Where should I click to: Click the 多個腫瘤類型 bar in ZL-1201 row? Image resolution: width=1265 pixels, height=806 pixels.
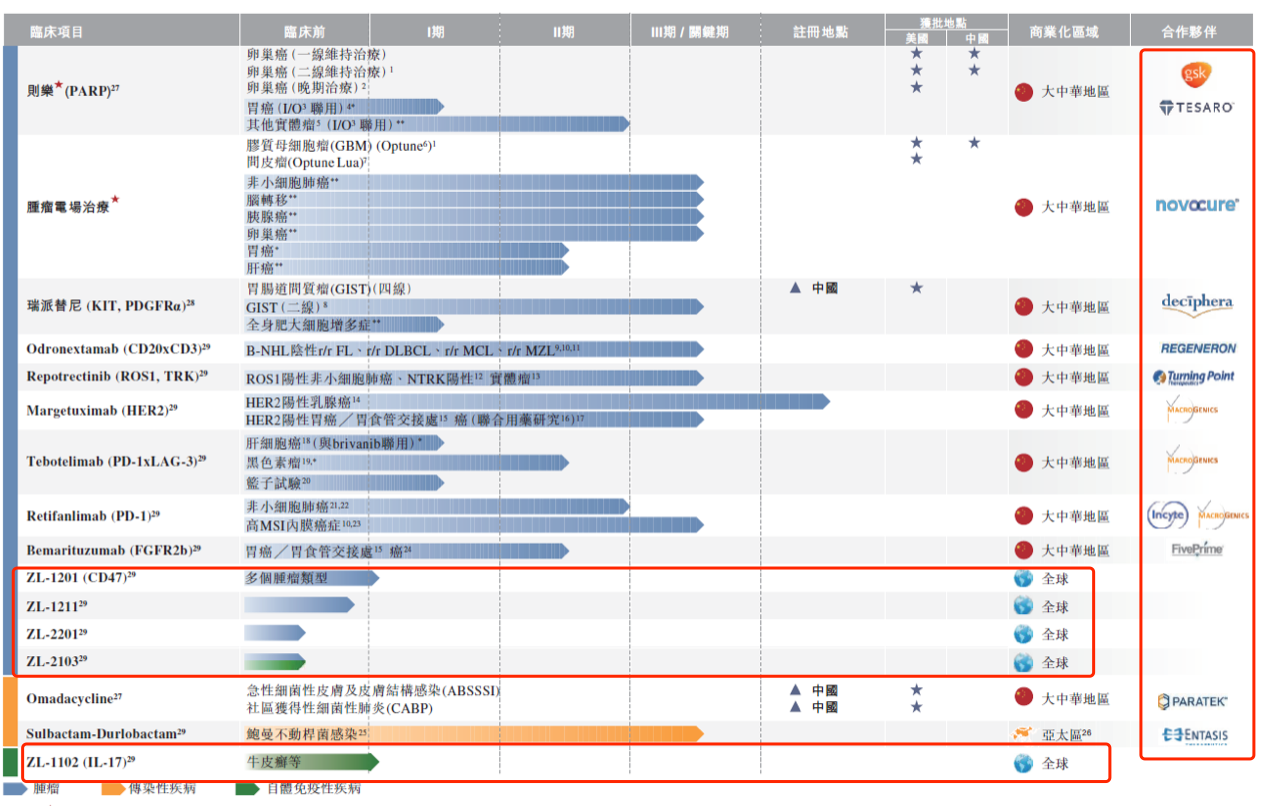pos(311,578)
